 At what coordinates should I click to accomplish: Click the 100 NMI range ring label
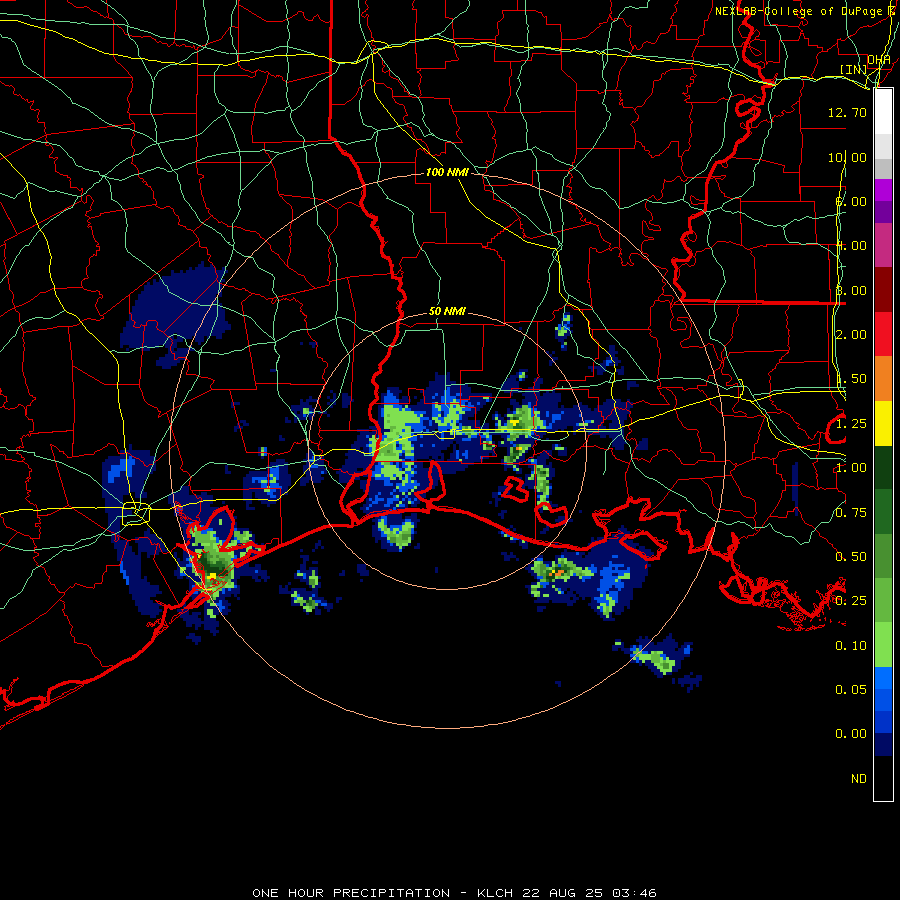coord(447,172)
